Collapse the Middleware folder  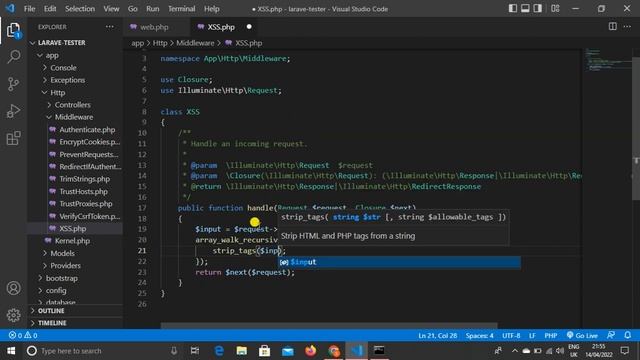pyautogui.click(x=74, y=117)
